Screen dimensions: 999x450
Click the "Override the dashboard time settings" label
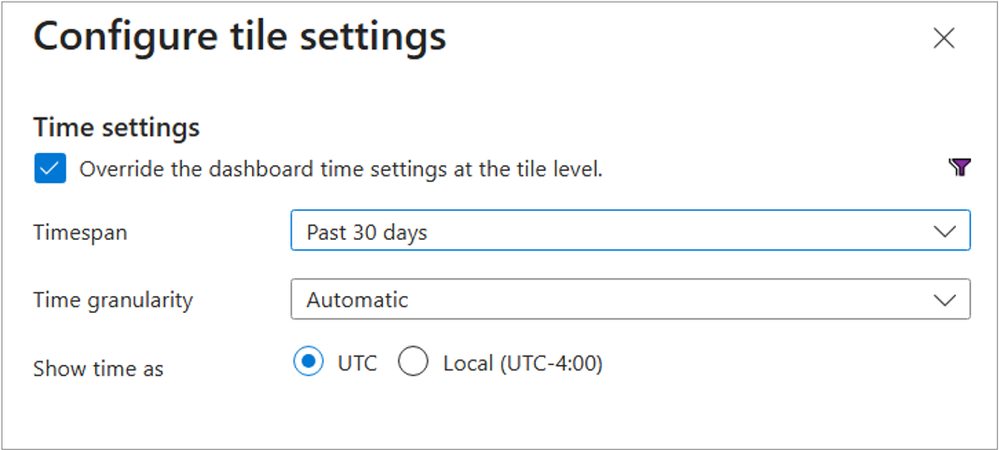[x=341, y=169]
